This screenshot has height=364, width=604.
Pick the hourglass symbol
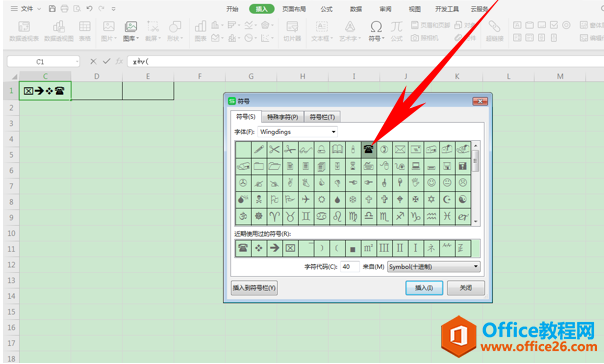tap(353, 166)
